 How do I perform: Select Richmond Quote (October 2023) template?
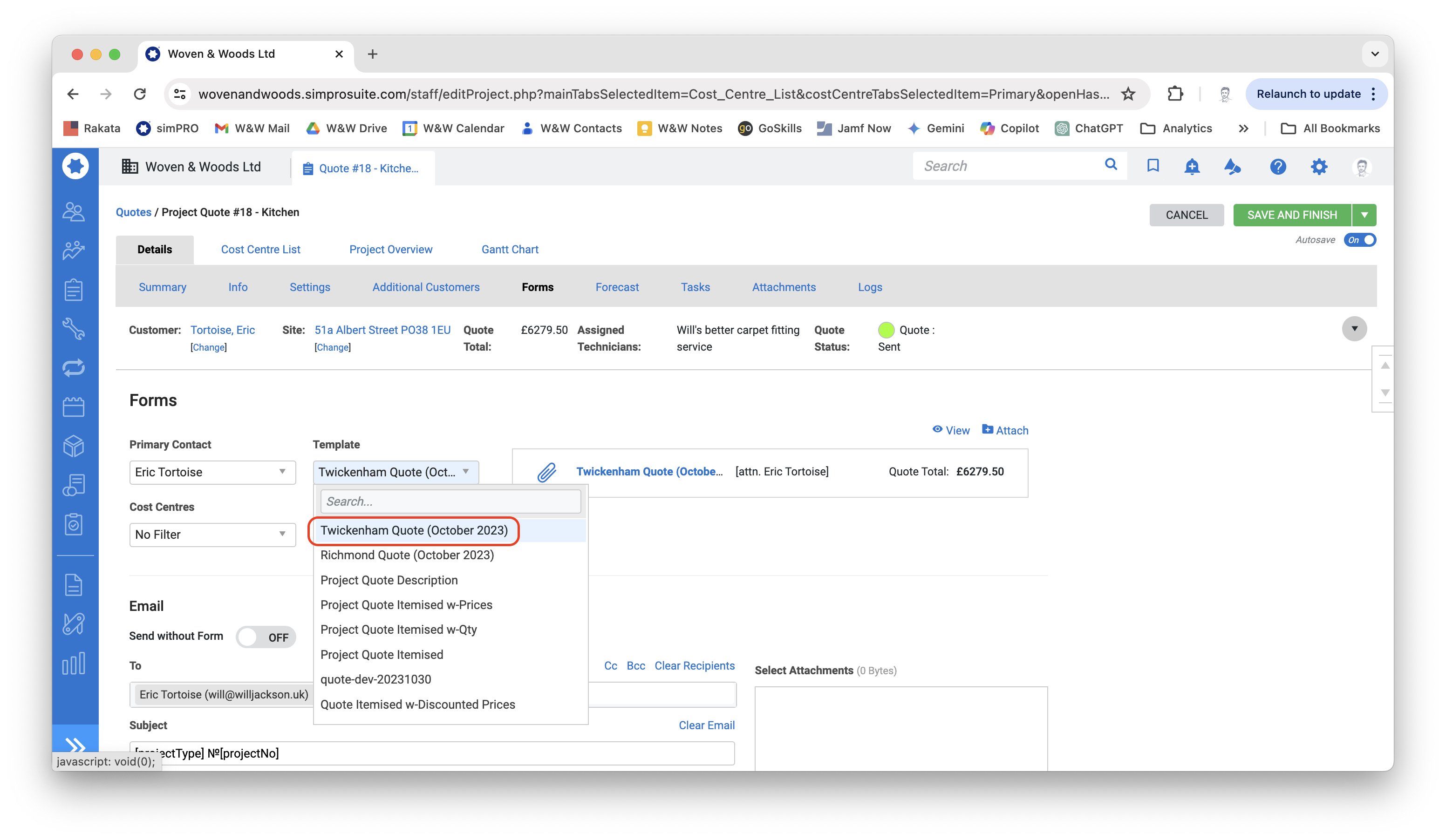(407, 555)
